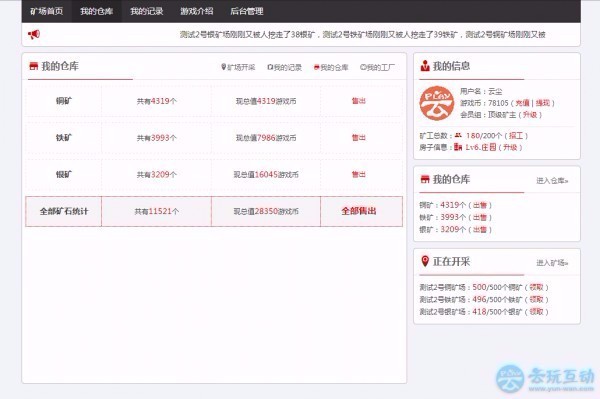The image size is (600, 399).
Task: Click 出售 beside sidebar 银矿 3209个
Action: pos(480,230)
